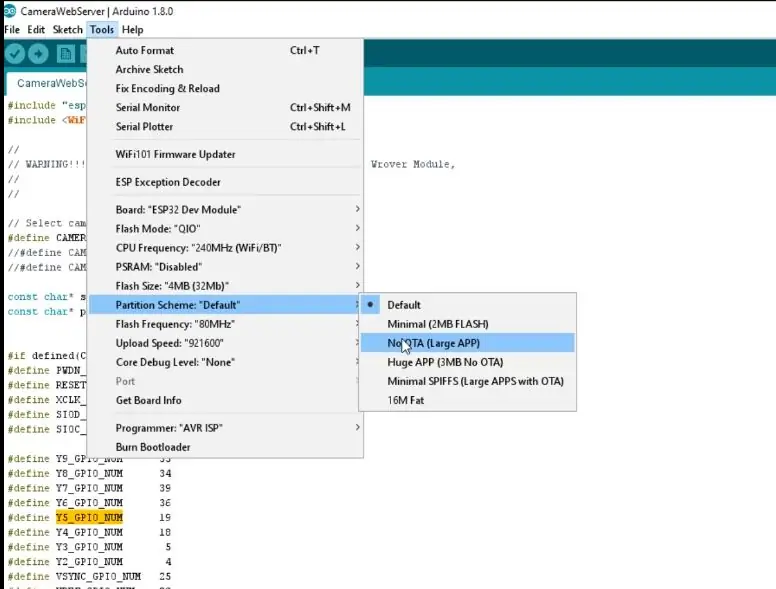Launch WiFi101 Firmware Updater
Screen dimensions: 776x589
pyautogui.click(x=225, y=154)
